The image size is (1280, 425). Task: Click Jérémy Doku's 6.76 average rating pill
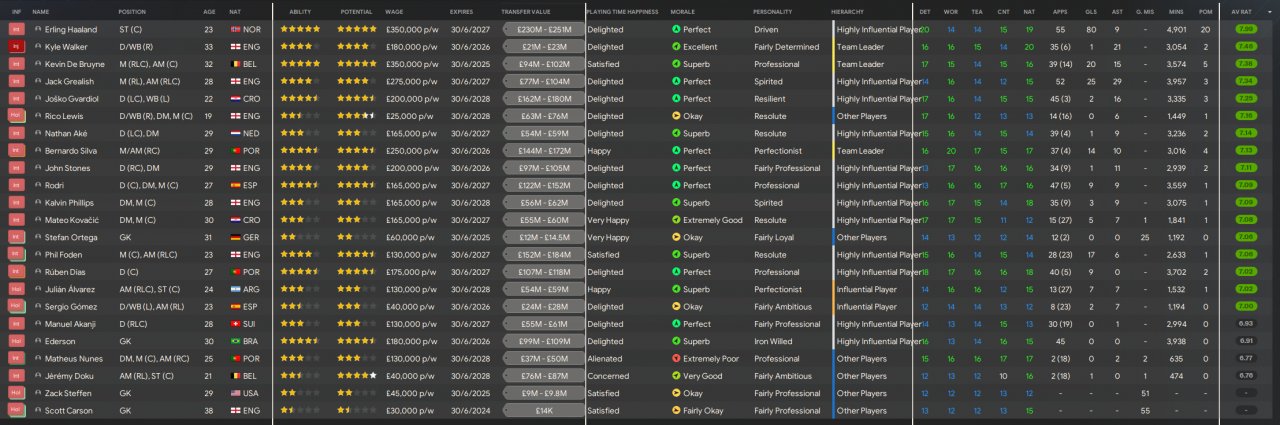click(x=1247, y=376)
